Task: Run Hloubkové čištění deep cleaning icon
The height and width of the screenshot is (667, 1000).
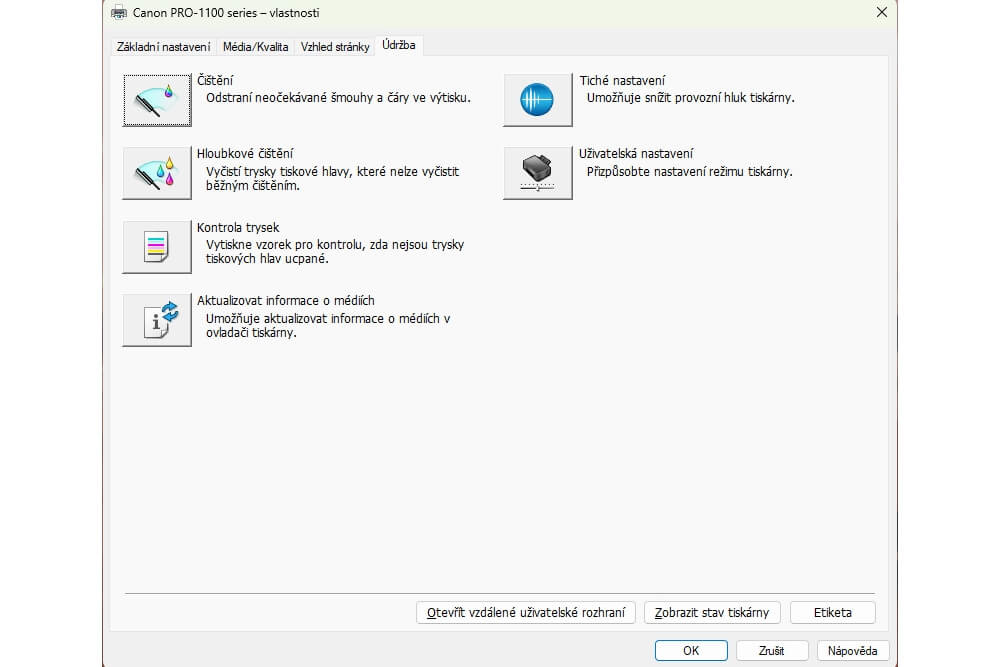Action: click(157, 173)
